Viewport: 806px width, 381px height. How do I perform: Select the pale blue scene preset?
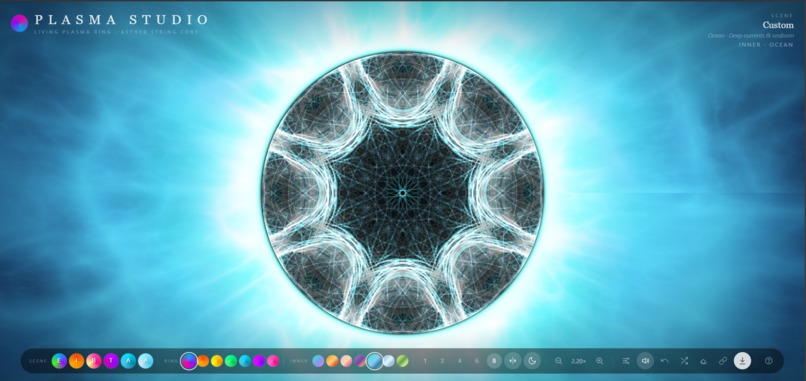(x=145, y=361)
